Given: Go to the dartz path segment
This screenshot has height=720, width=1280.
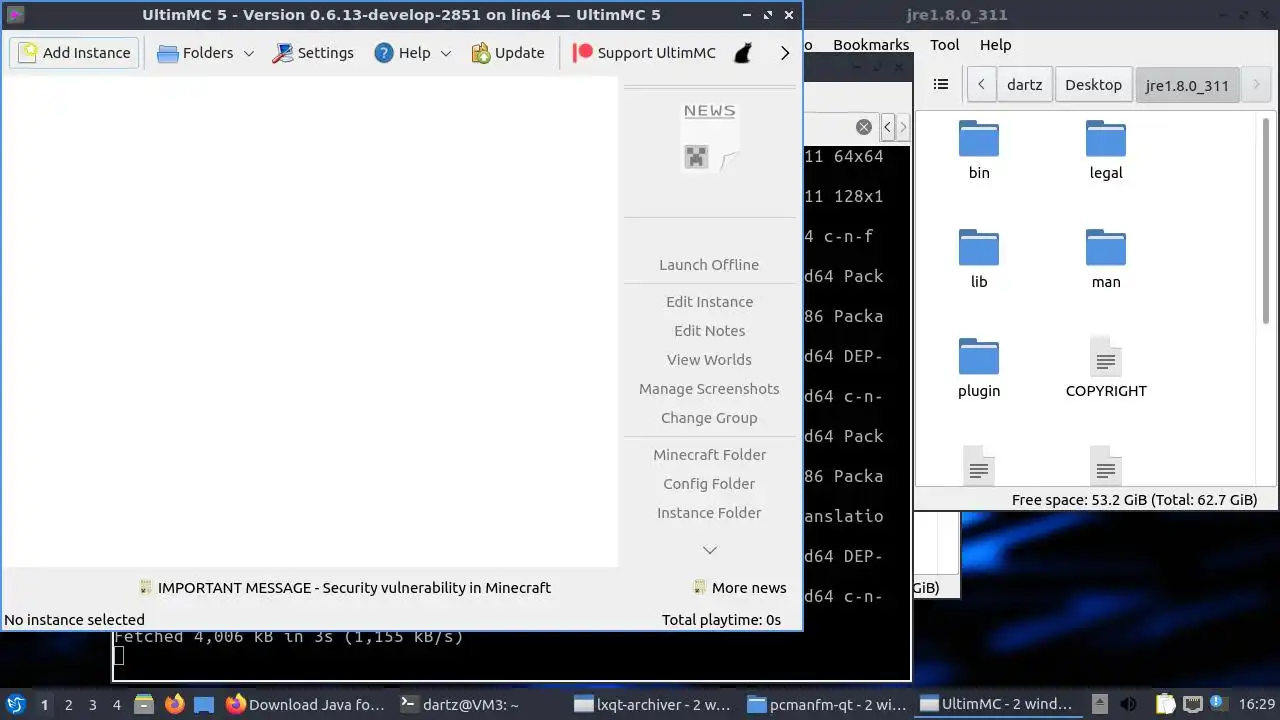Looking at the screenshot, I should [x=1024, y=85].
